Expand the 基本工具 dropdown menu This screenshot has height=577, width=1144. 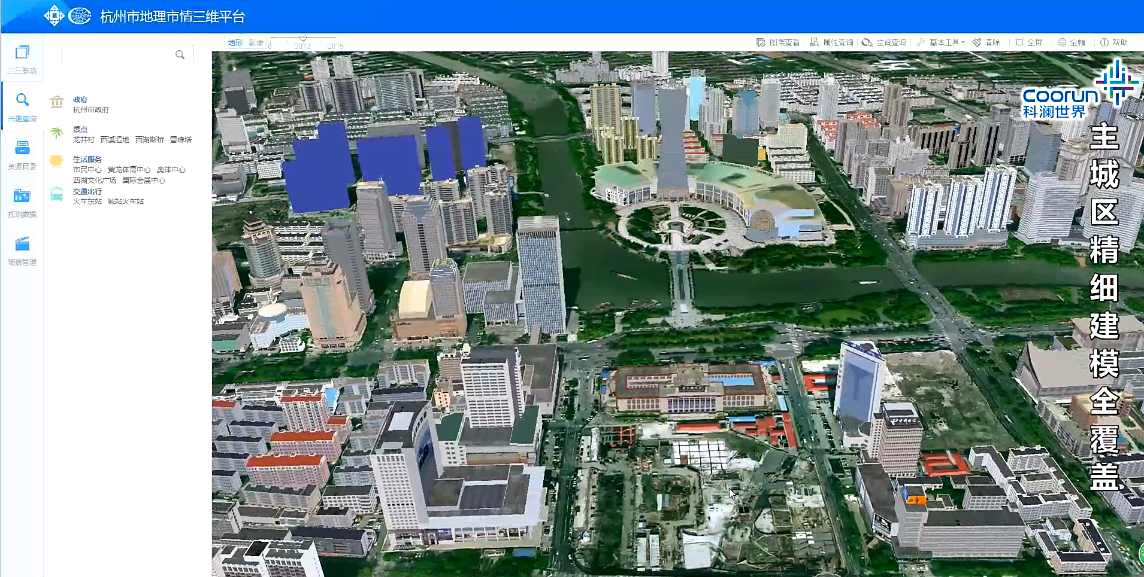tap(941, 43)
